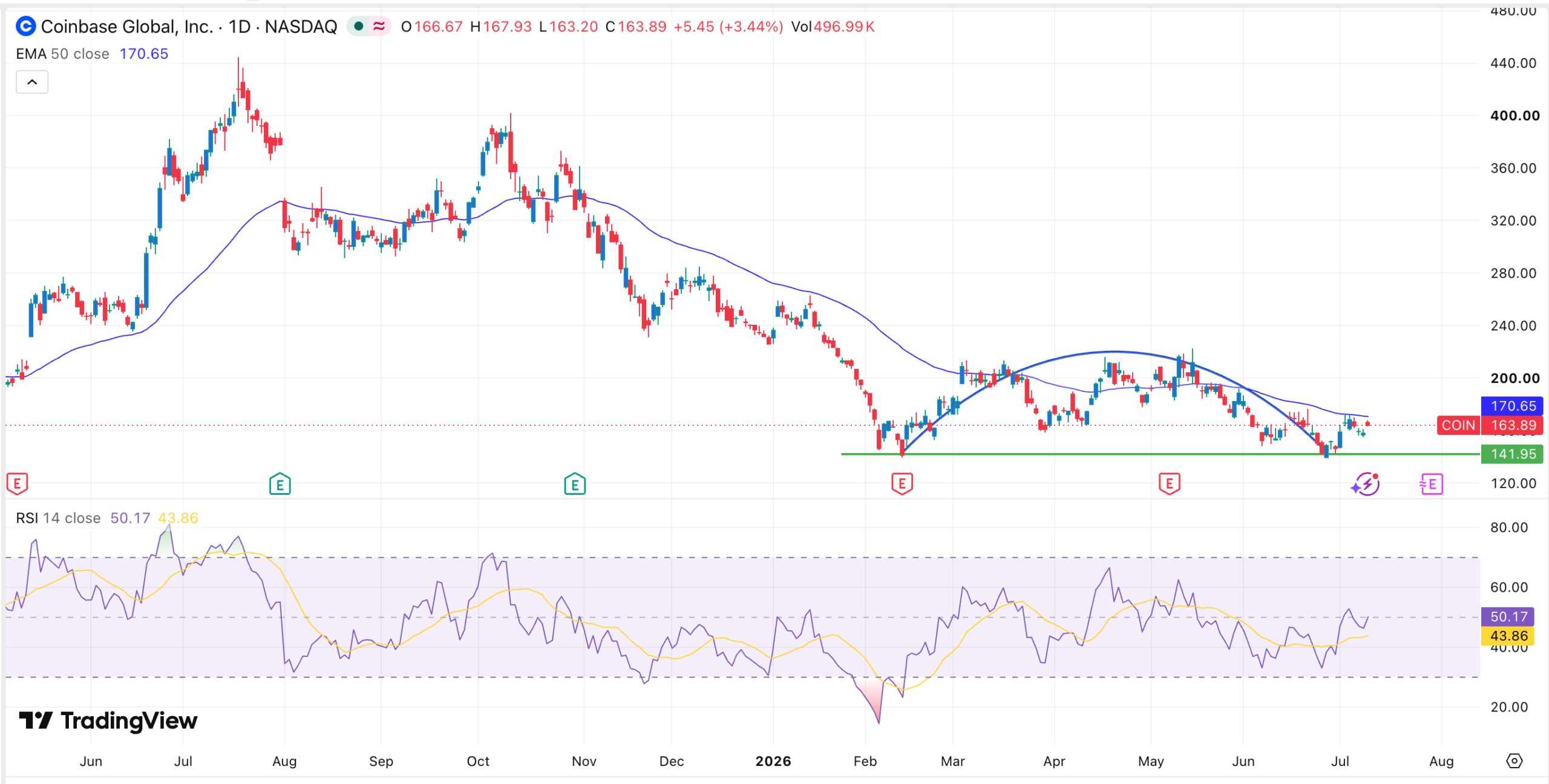Click the yellow RSI legend value 43.86
Image resolution: width=1549 pixels, height=784 pixels.
point(178,518)
